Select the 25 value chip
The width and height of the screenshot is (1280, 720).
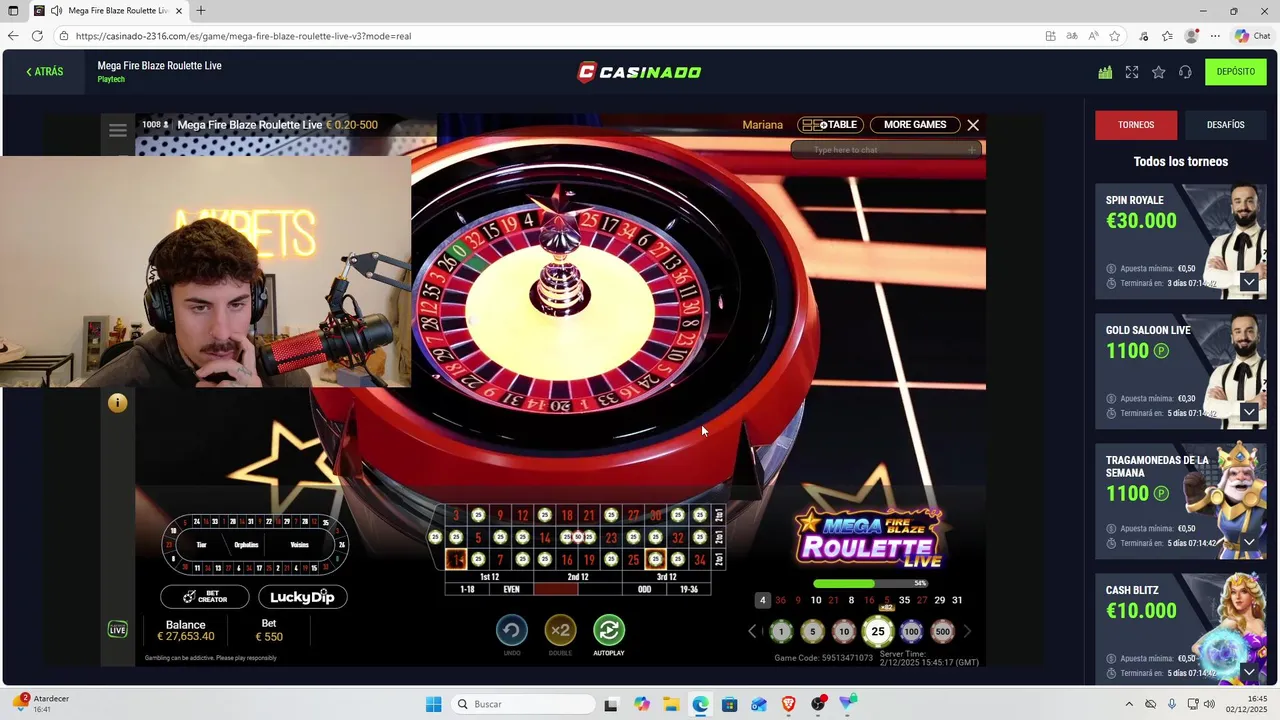(x=878, y=631)
